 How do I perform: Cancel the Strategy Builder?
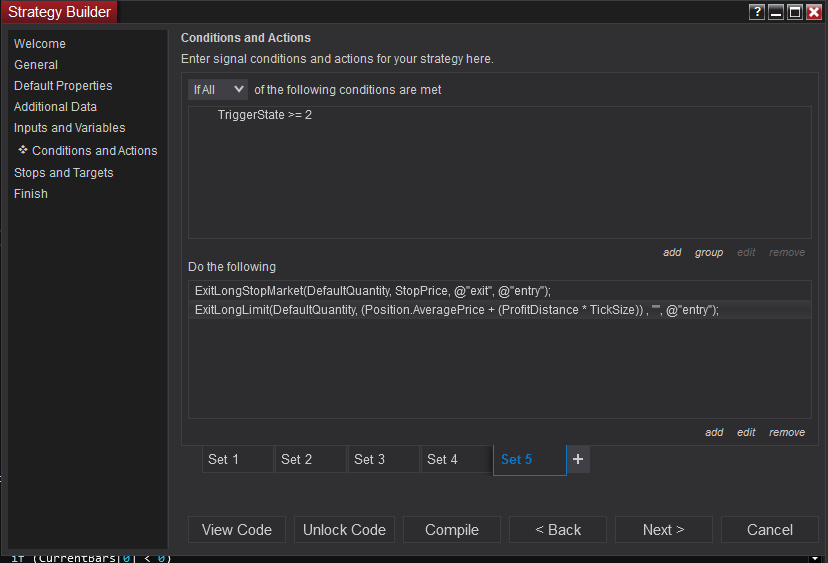click(x=770, y=530)
